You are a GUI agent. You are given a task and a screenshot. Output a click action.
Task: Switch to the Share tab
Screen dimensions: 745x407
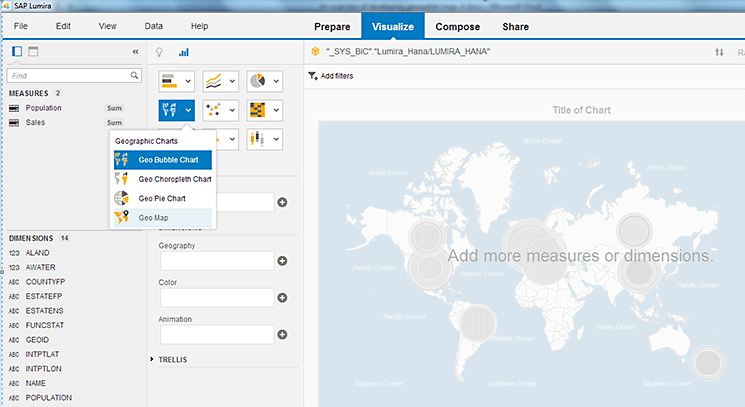[x=516, y=27]
